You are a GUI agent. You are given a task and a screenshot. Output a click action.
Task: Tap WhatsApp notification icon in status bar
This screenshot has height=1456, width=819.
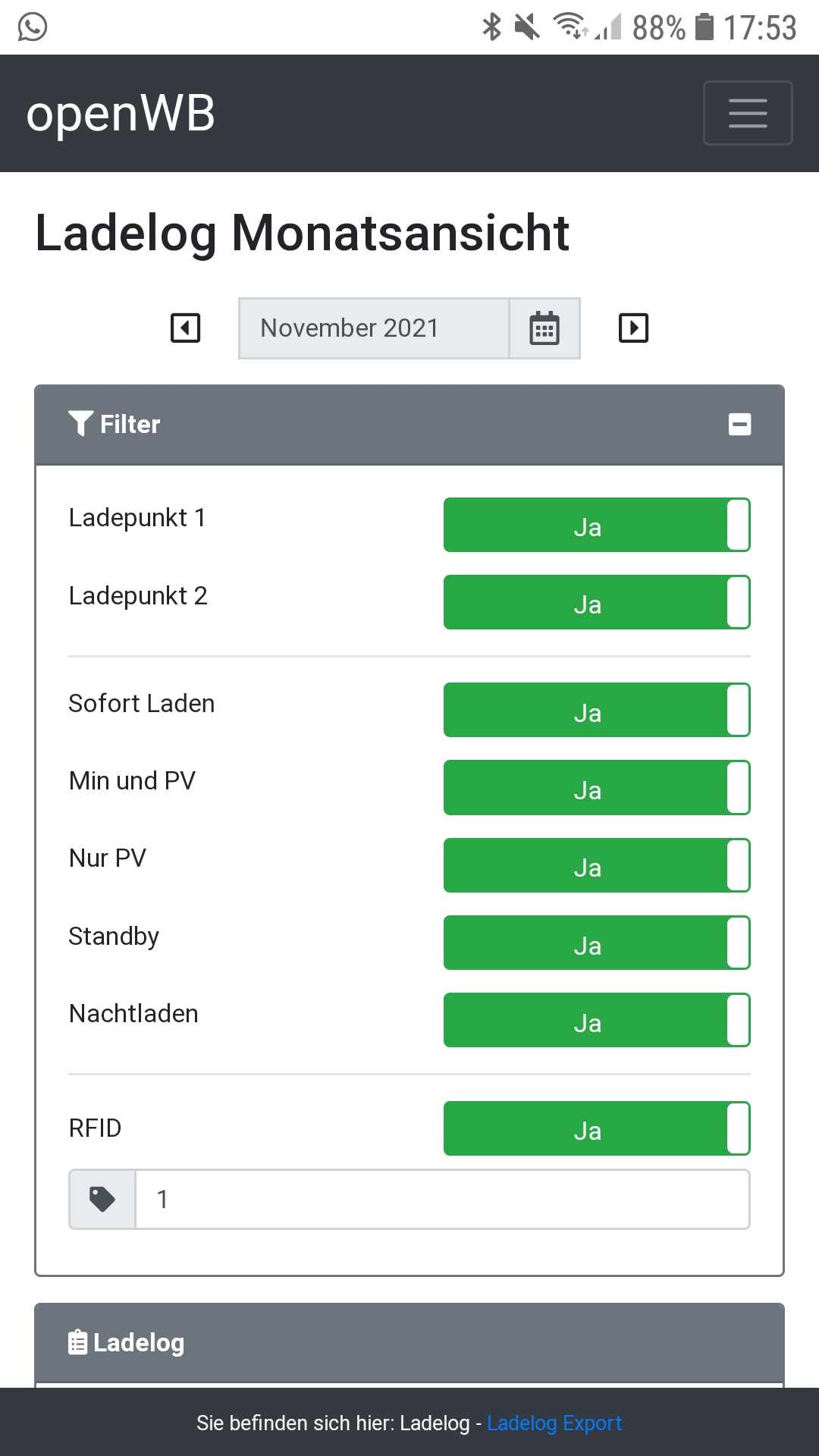click(x=33, y=27)
